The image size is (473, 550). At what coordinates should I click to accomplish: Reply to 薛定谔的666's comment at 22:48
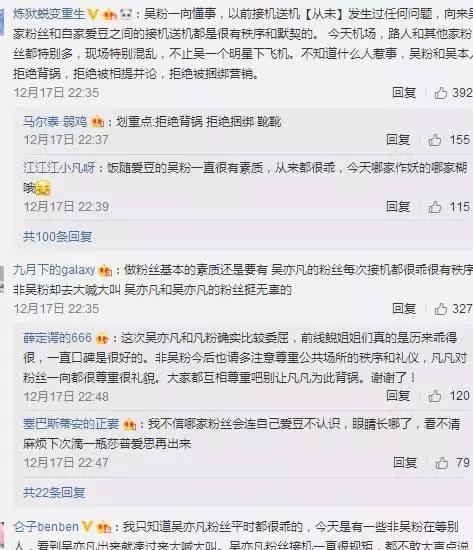(398, 396)
